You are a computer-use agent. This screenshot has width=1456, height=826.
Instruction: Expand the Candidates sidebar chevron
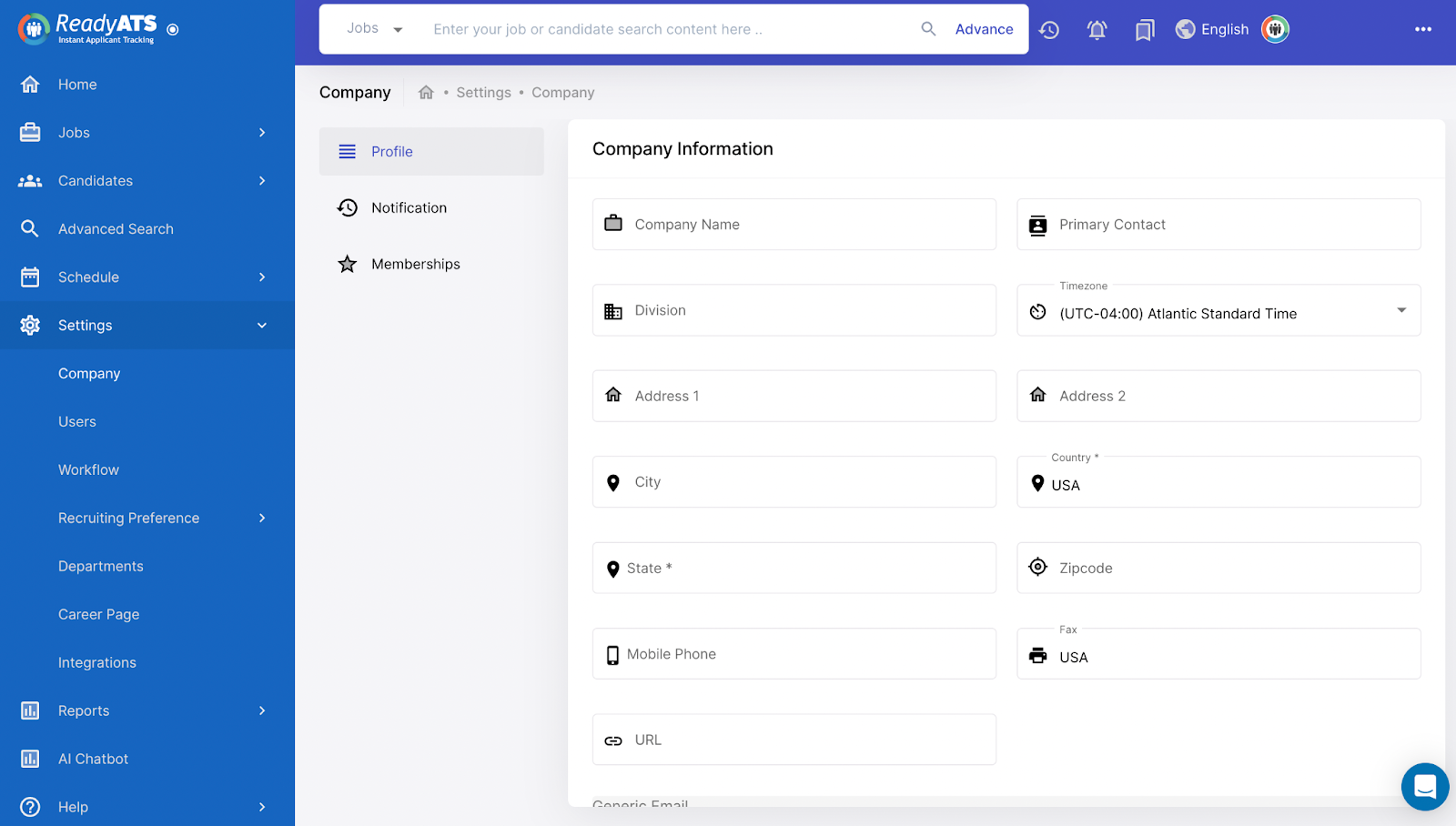[x=262, y=181]
